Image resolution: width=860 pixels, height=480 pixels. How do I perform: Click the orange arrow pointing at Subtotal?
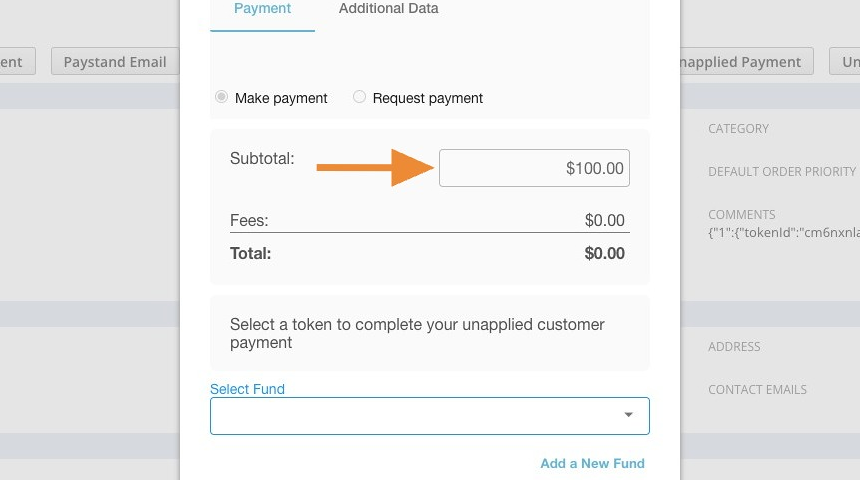coord(376,167)
